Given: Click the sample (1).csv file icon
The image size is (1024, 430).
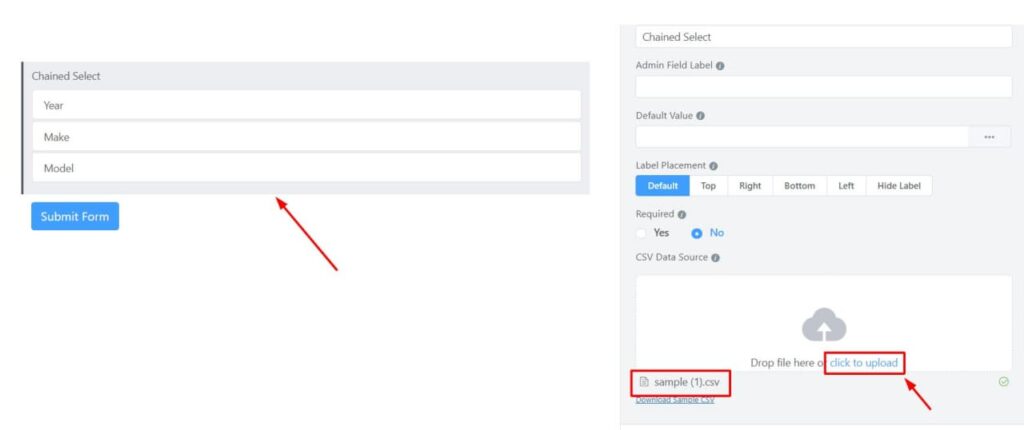Looking at the screenshot, I should (x=645, y=382).
